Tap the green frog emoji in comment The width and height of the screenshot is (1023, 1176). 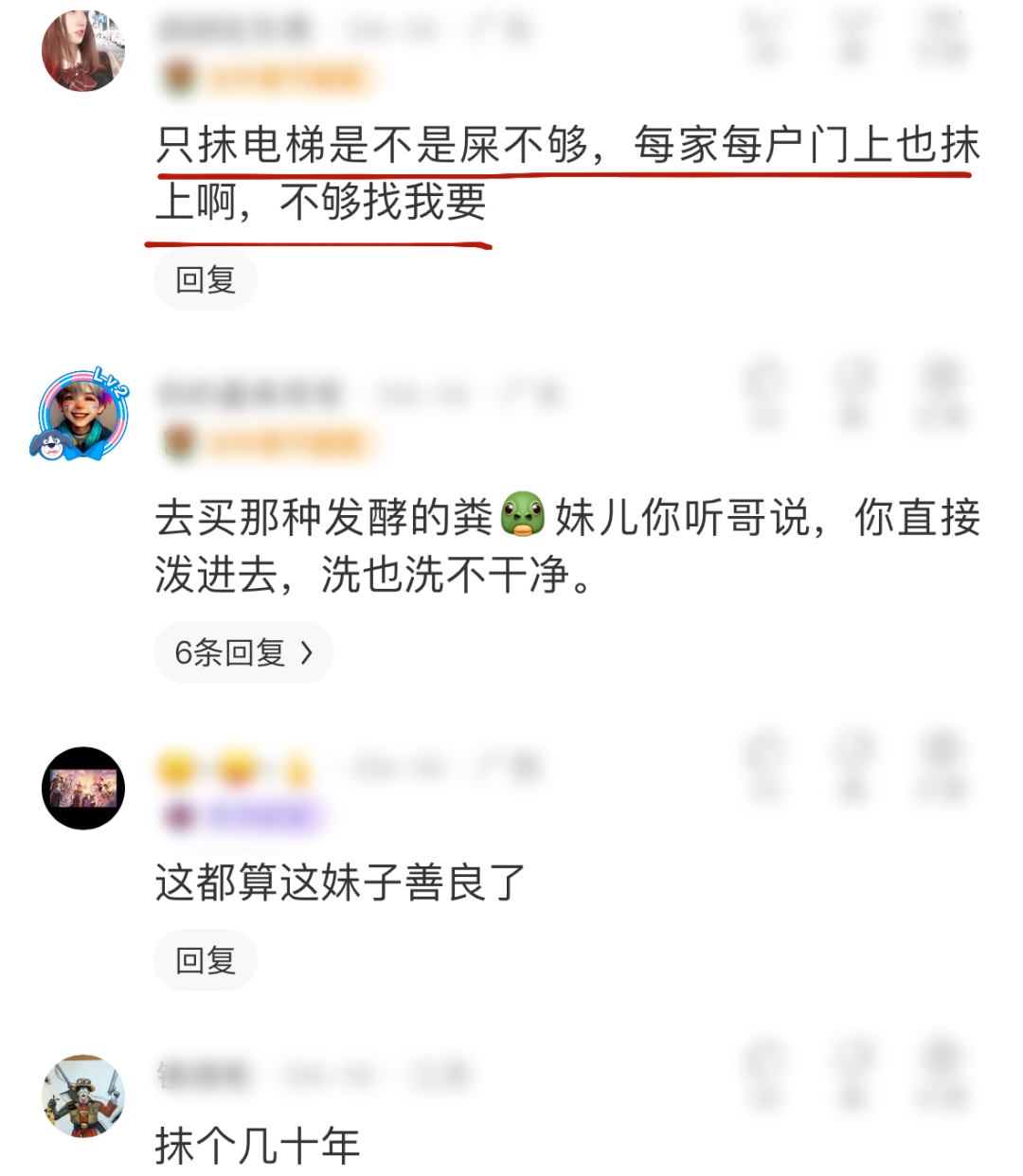pos(523,516)
